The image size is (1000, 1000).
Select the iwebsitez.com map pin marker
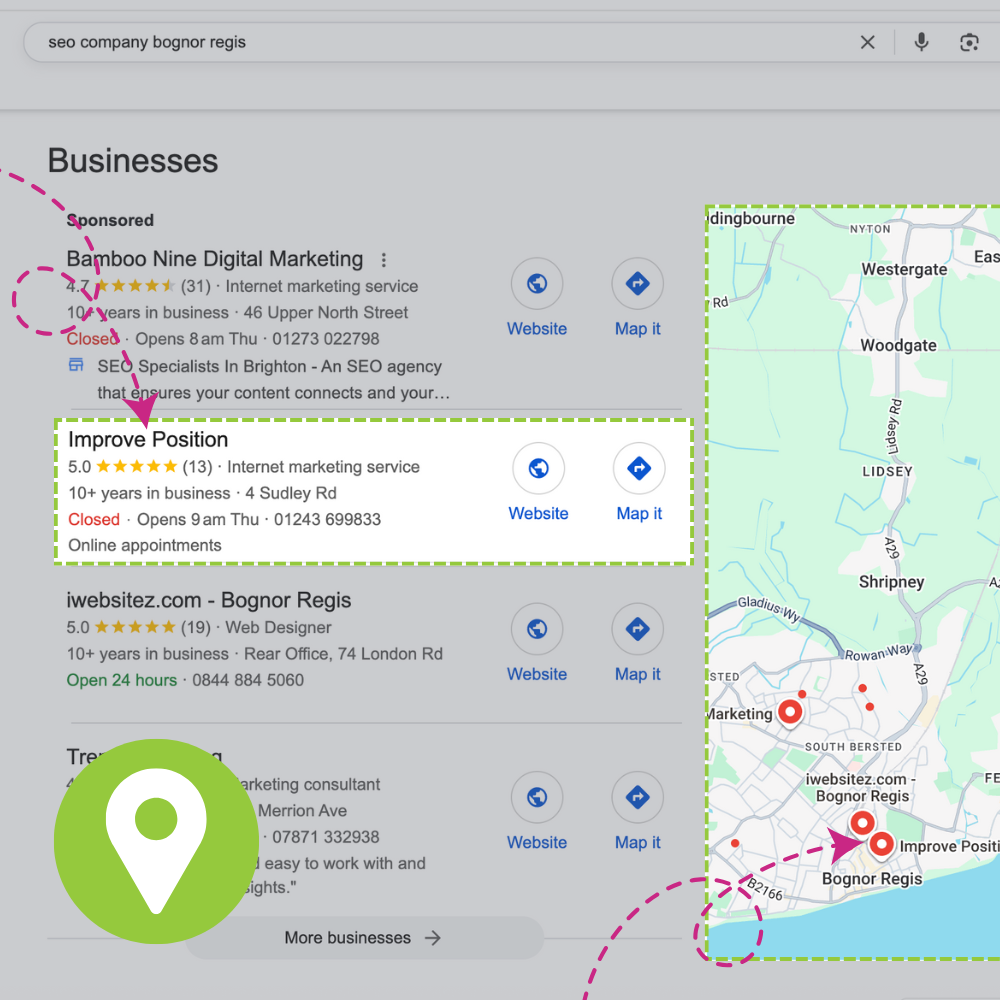861,823
